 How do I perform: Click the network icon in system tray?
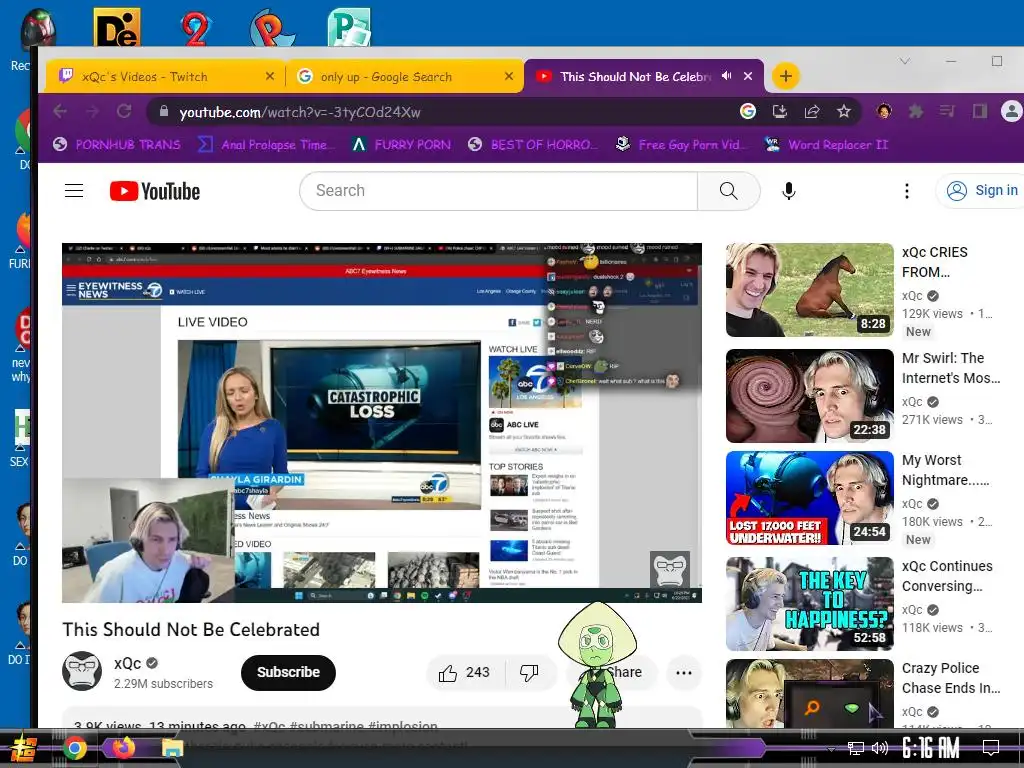855,748
